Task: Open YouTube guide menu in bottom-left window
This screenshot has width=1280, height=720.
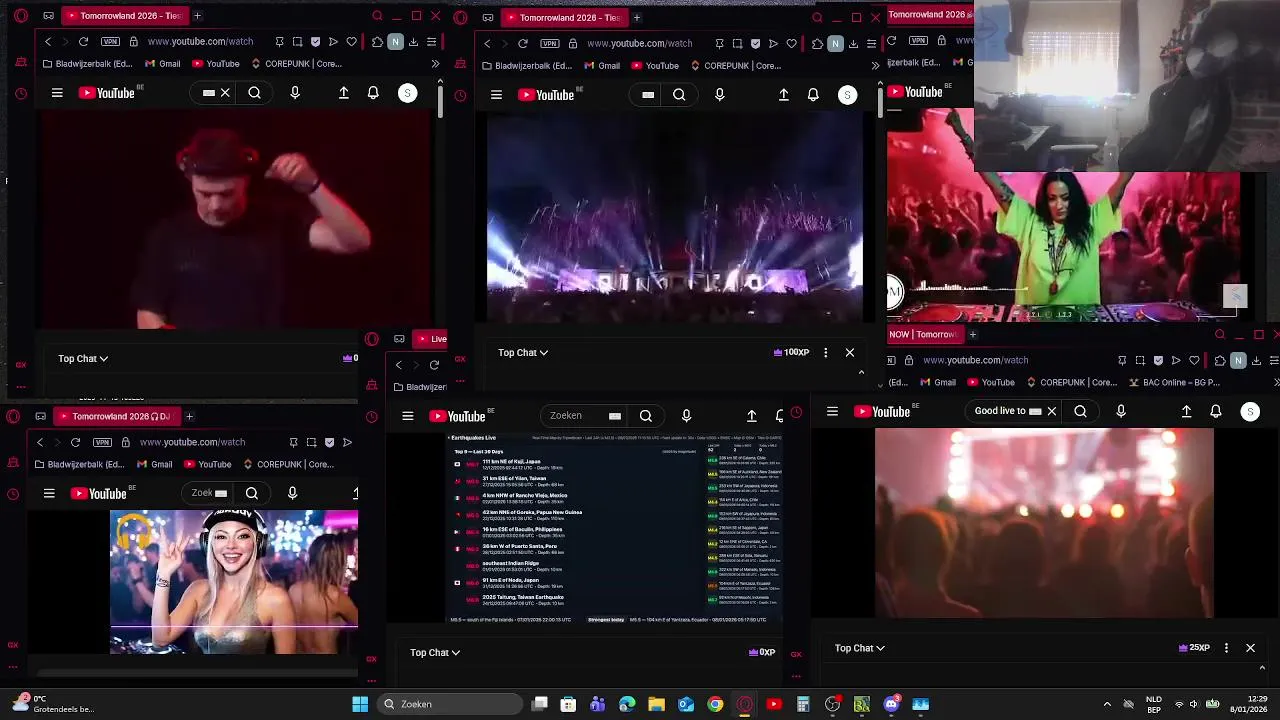Action: point(49,493)
